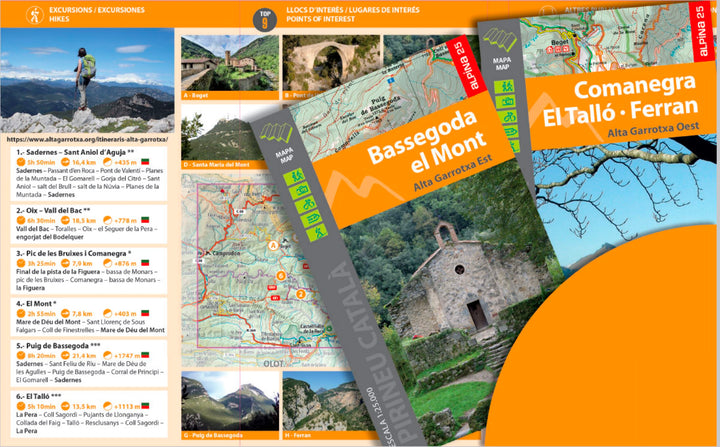The width and height of the screenshot is (720, 447).
Task: Click folded map icon on Bassegoda el Mont cover
Action: tap(276, 133)
